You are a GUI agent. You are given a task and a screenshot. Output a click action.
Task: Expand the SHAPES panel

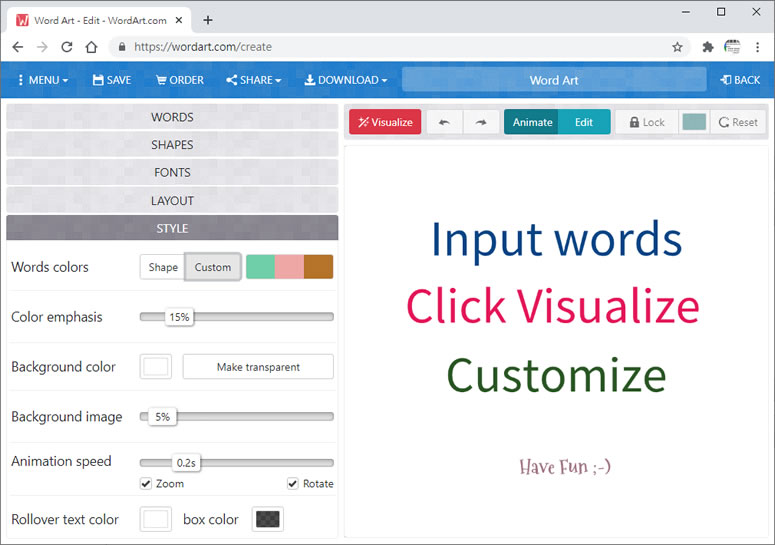pyautogui.click(x=172, y=145)
